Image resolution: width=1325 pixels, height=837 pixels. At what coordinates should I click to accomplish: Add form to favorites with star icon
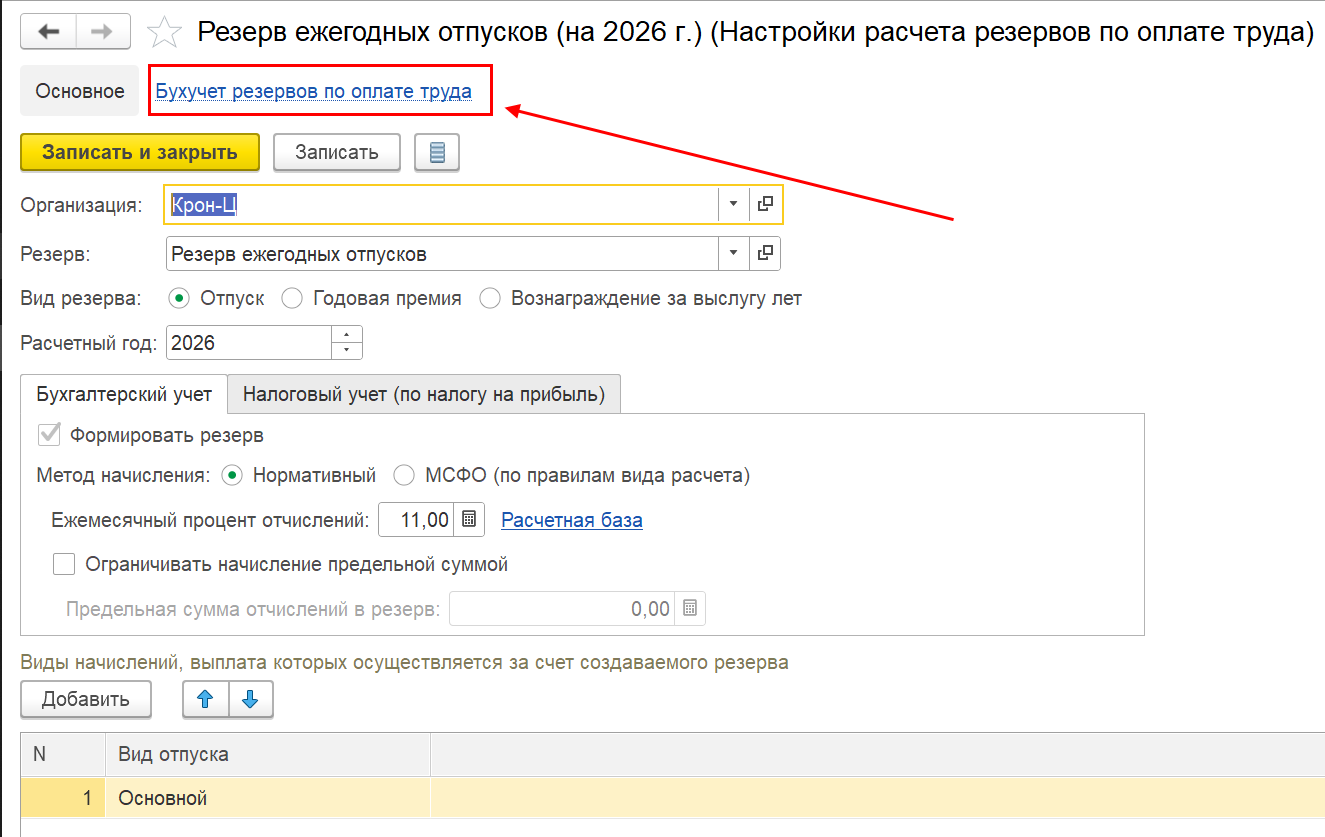point(162,32)
